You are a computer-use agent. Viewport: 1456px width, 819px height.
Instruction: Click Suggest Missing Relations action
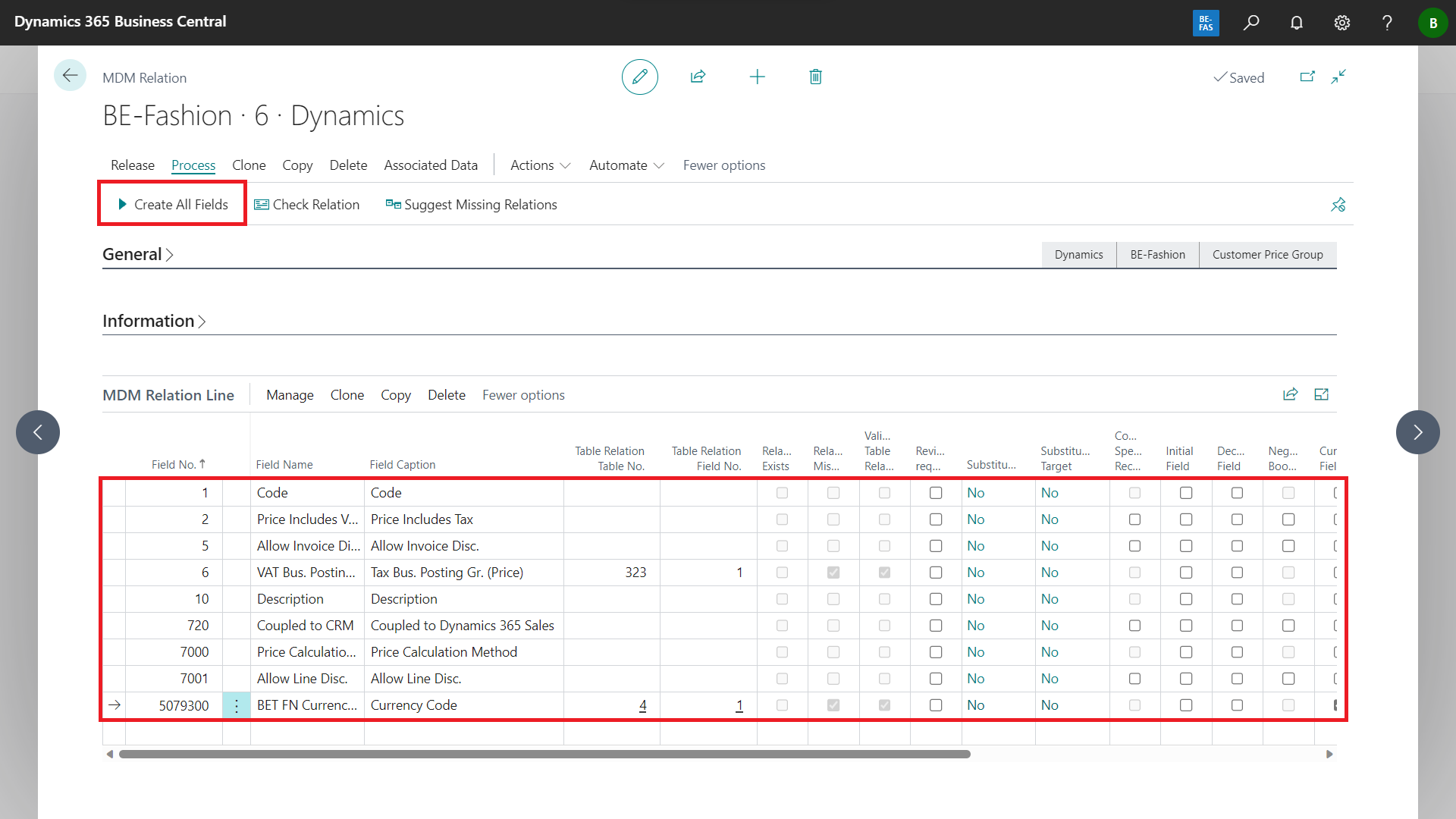472,205
